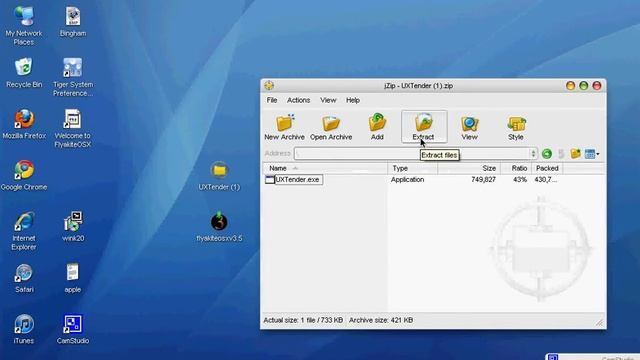The height and width of the screenshot is (360, 640).
Task: Click the New Archive toolbar icon
Action: 284,123
